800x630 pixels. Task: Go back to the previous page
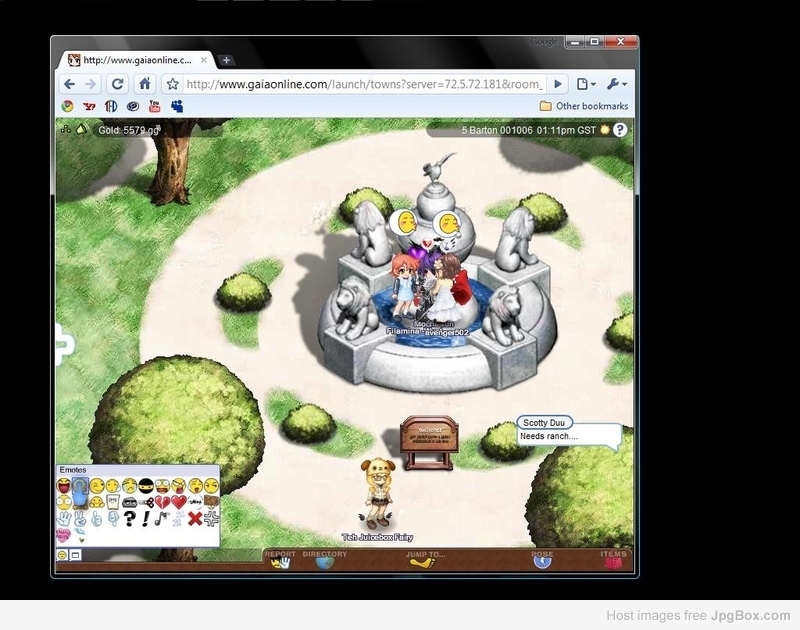click(69, 84)
